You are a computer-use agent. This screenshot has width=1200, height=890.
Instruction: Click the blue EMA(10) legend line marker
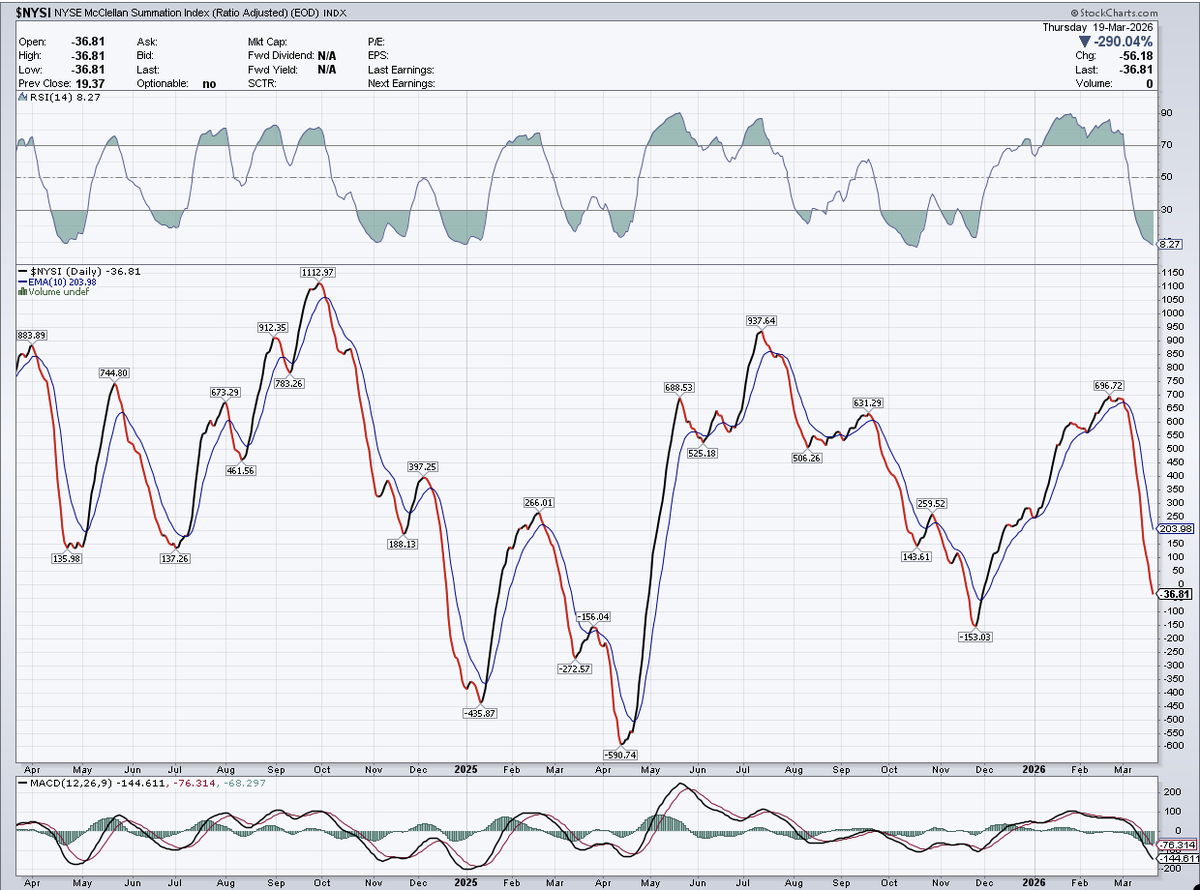(x=24, y=282)
